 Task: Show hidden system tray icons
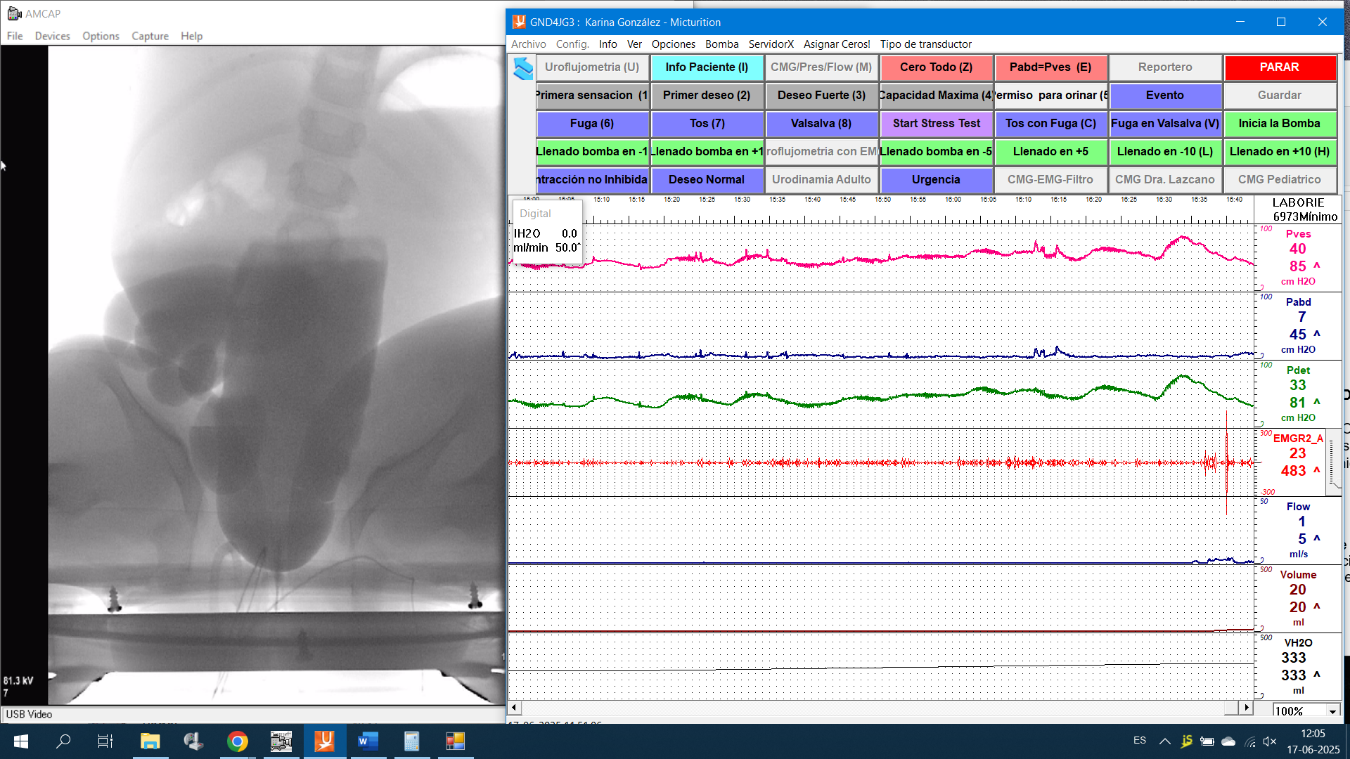pos(1165,741)
